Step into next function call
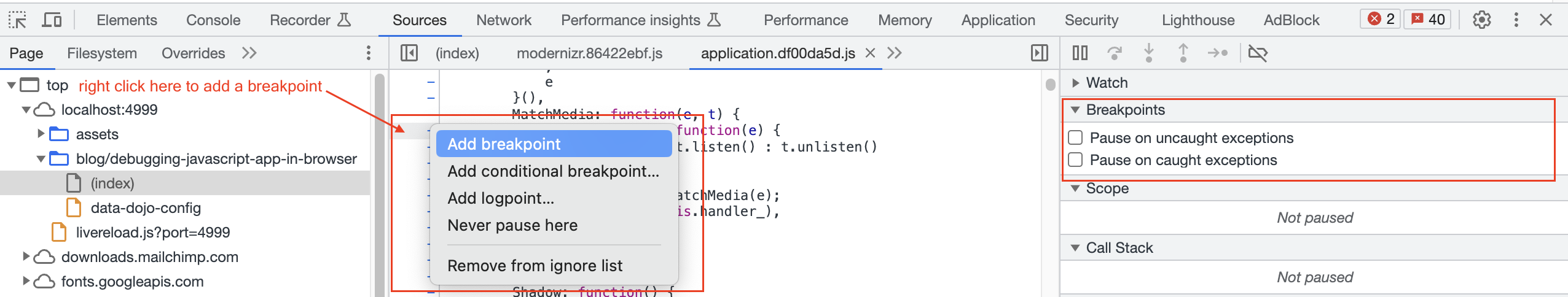 click(1148, 53)
